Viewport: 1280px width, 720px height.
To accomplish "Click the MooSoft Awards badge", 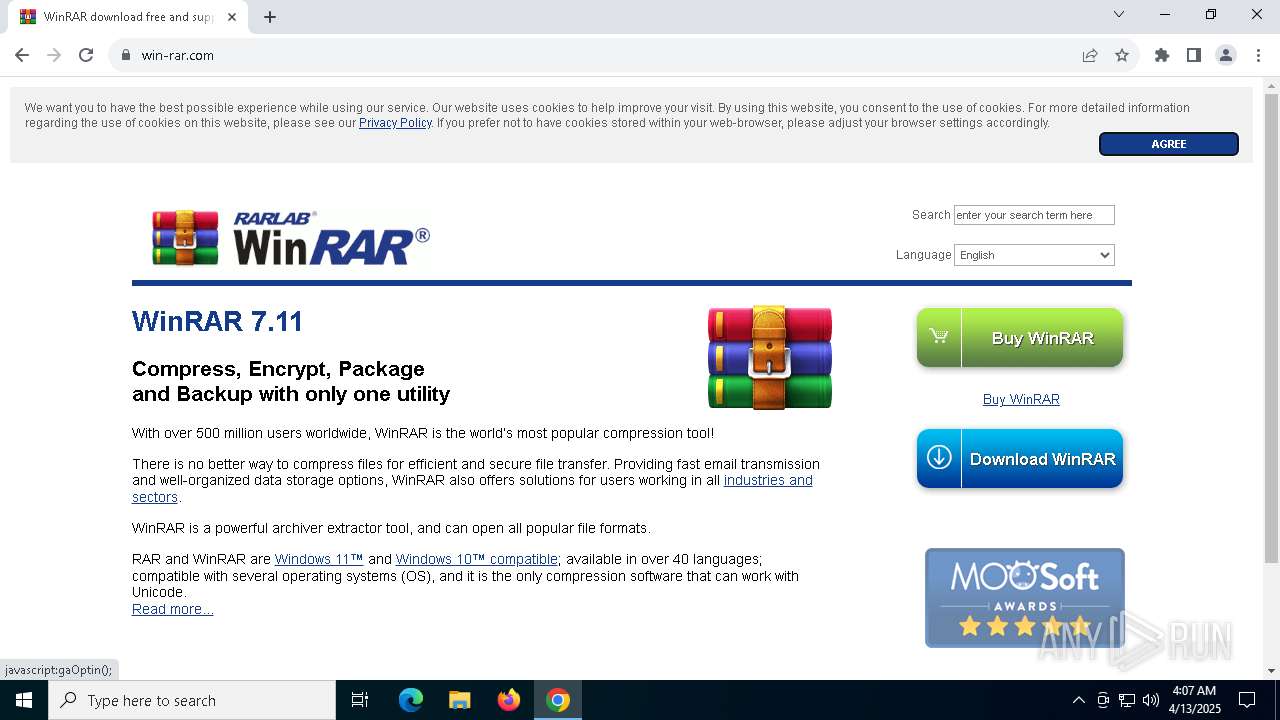I will click(x=1024, y=597).
